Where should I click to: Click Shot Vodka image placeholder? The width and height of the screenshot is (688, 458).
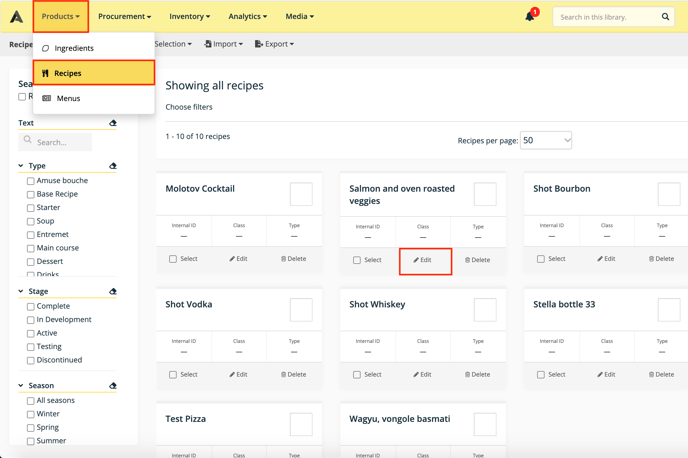(x=301, y=310)
